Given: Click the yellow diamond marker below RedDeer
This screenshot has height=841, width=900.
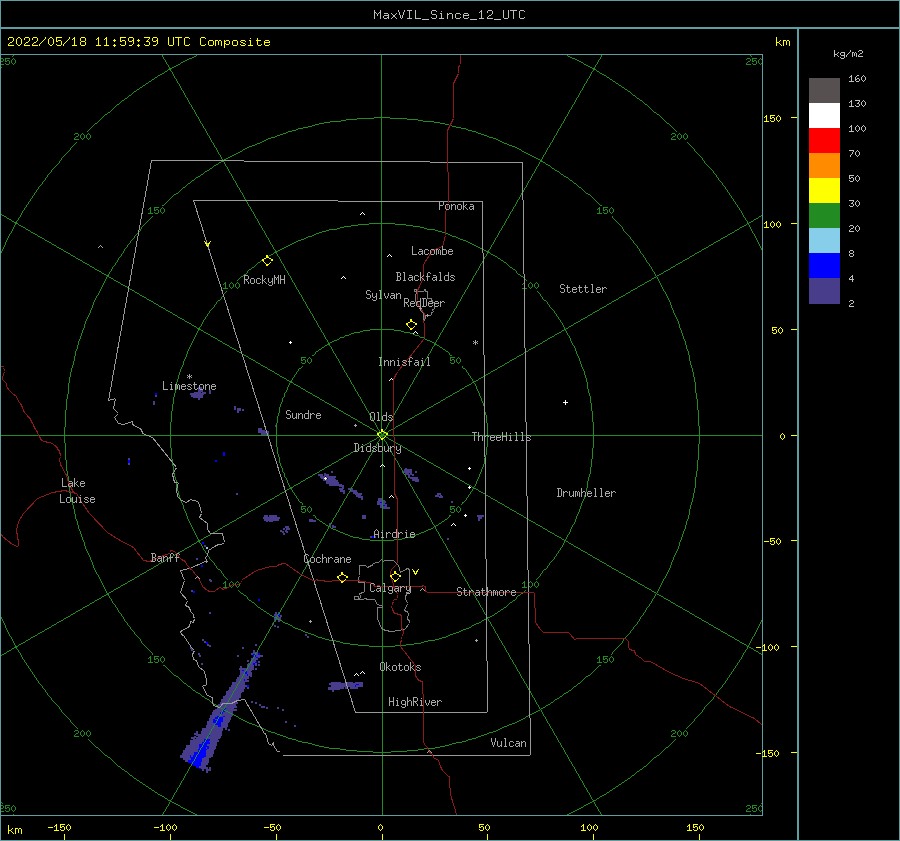Looking at the screenshot, I should pyautogui.click(x=411, y=325).
